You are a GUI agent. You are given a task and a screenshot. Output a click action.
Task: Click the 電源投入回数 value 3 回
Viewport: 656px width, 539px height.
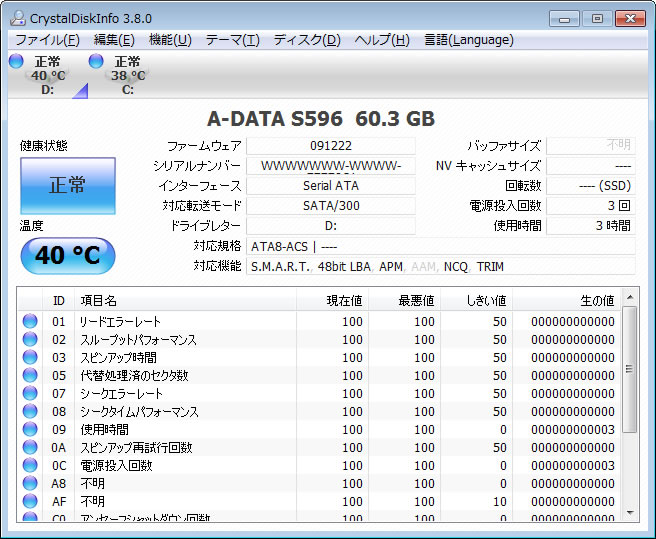[x=591, y=206]
